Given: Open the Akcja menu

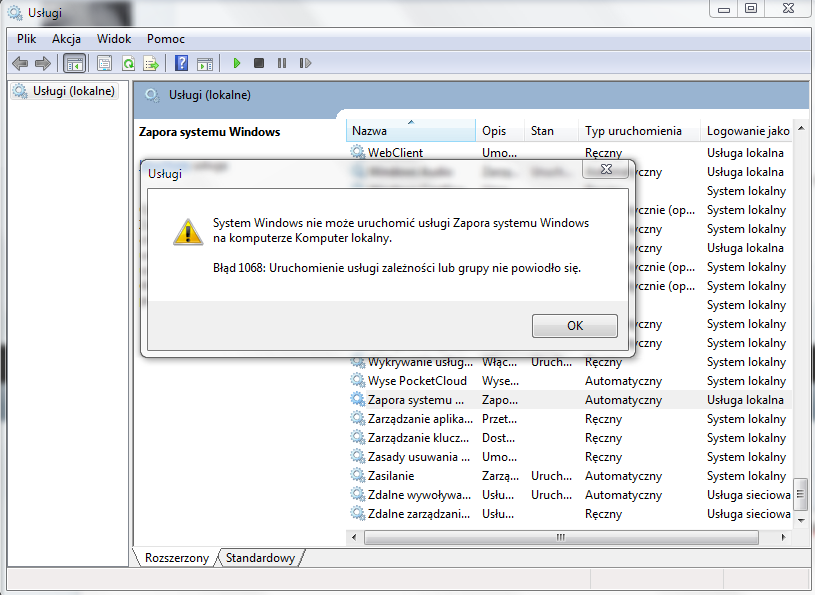Looking at the screenshot, I should (x=67, y=39).
